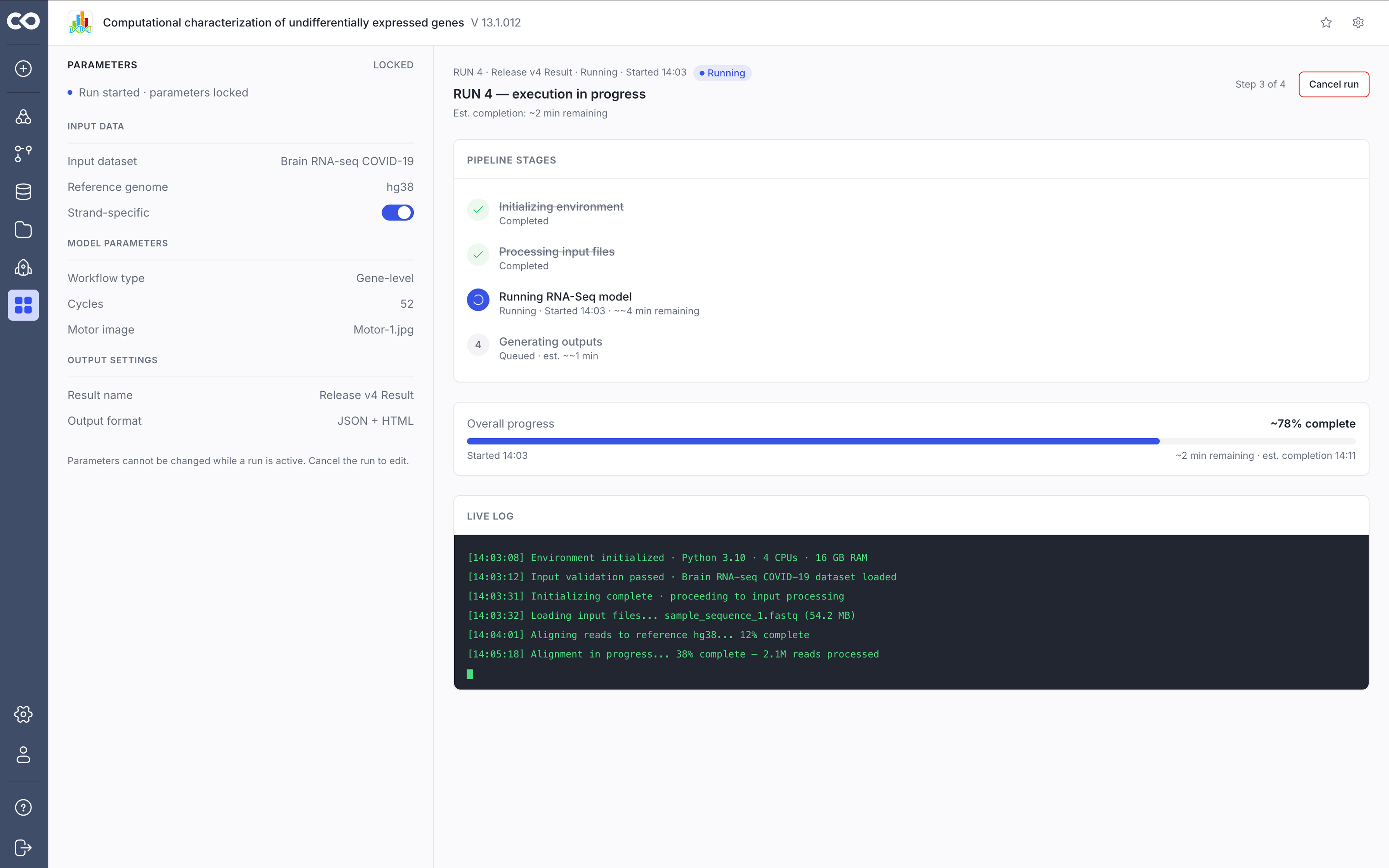Click the Run started parameters locked notice

pyautogui.click(x=158, y=92)
